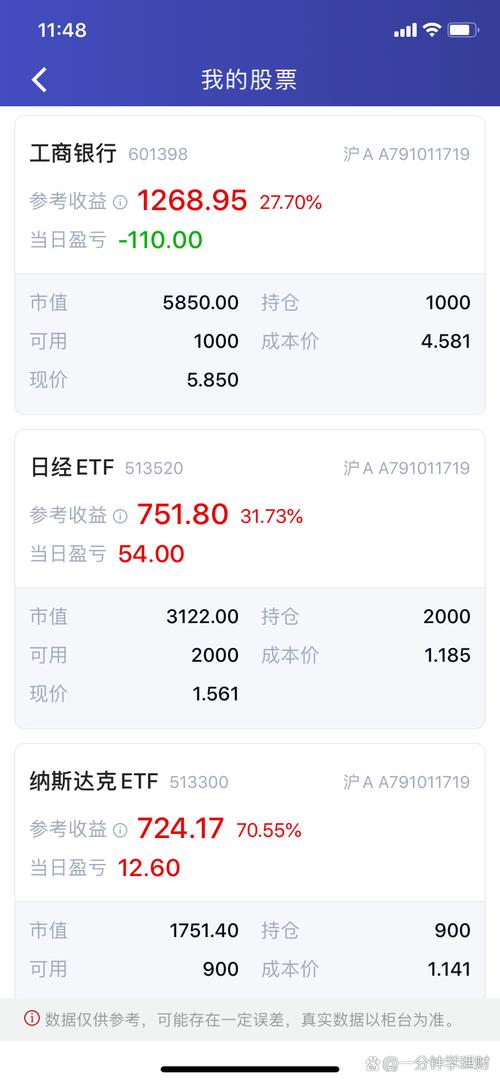The width and height of the screenshot is (500, 1082).
Task: Tap info icon beside 纳斯达克ETF 参考收益
Action: tap(120, 829)
